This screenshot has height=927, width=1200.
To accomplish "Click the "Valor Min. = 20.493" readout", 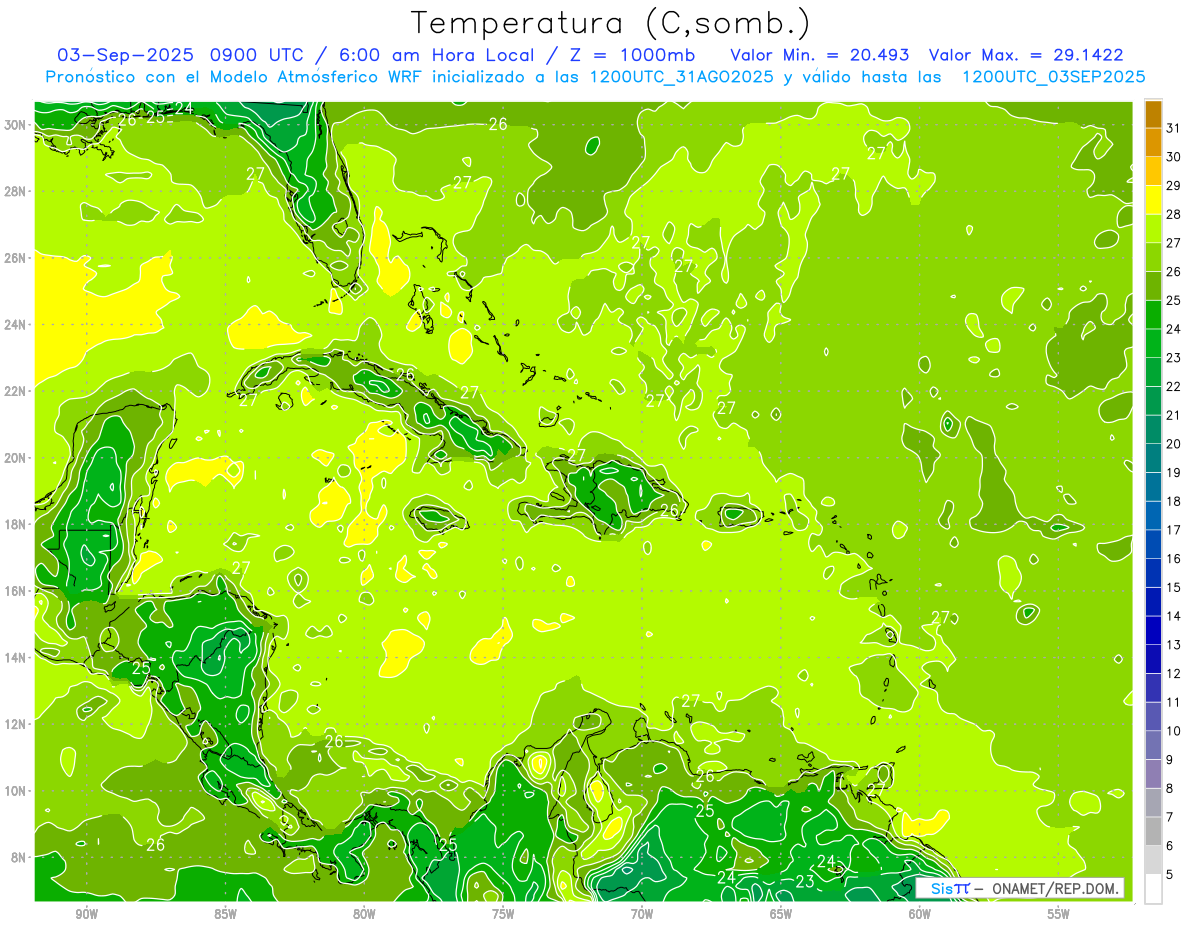I will [819, 55].
